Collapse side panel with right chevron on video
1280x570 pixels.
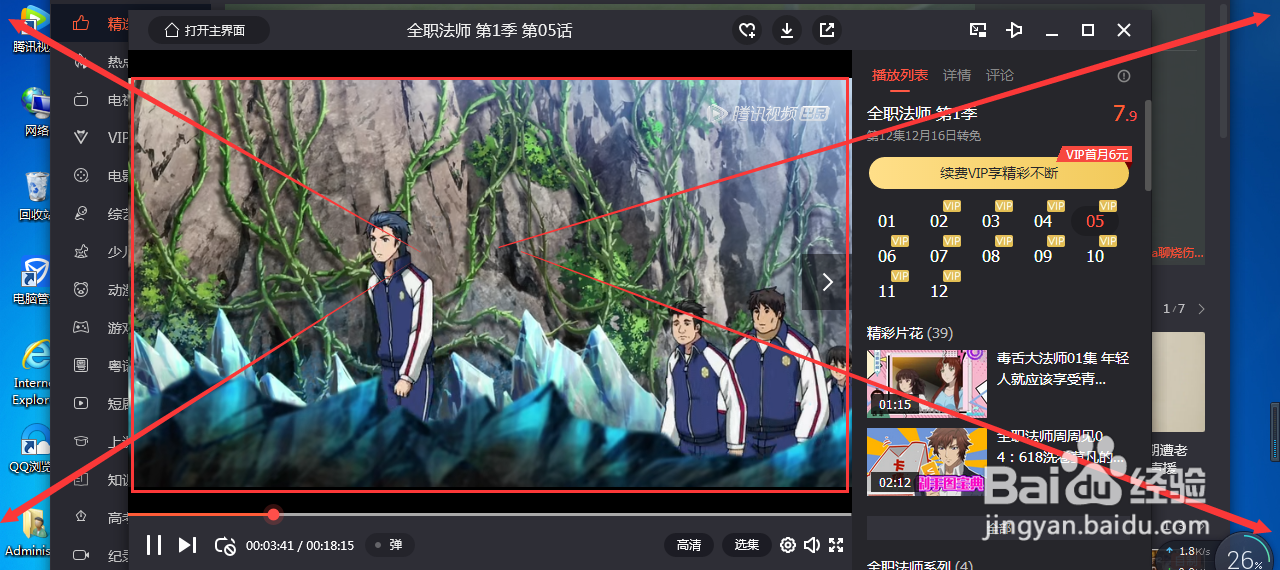827,282
